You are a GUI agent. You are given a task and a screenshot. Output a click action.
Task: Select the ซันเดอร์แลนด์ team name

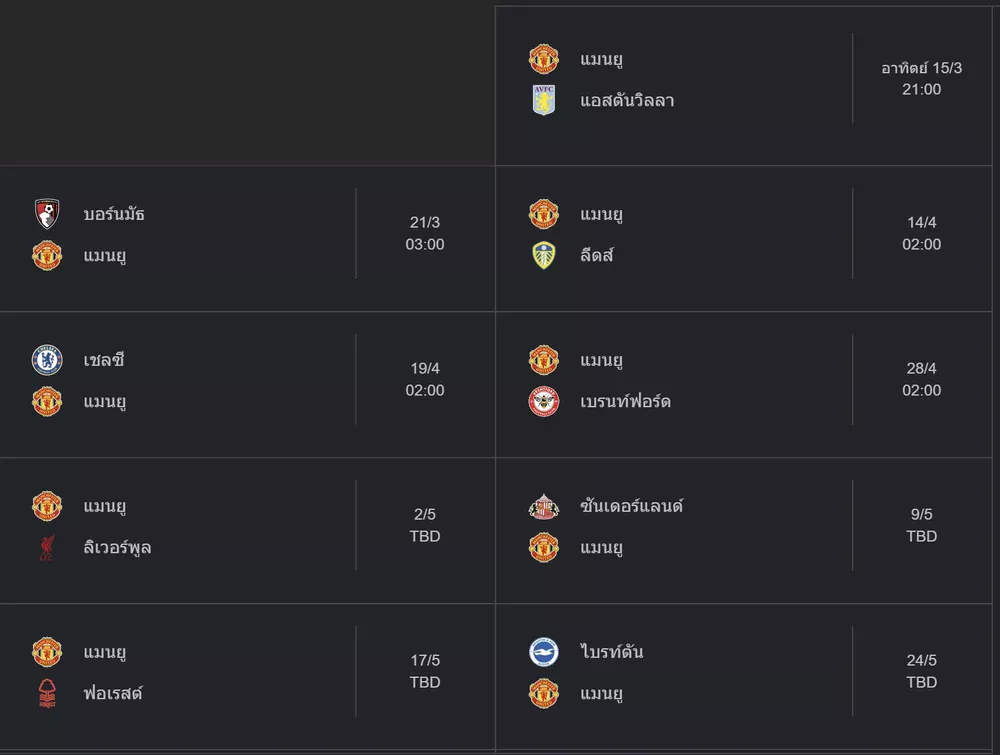point(631,506)
